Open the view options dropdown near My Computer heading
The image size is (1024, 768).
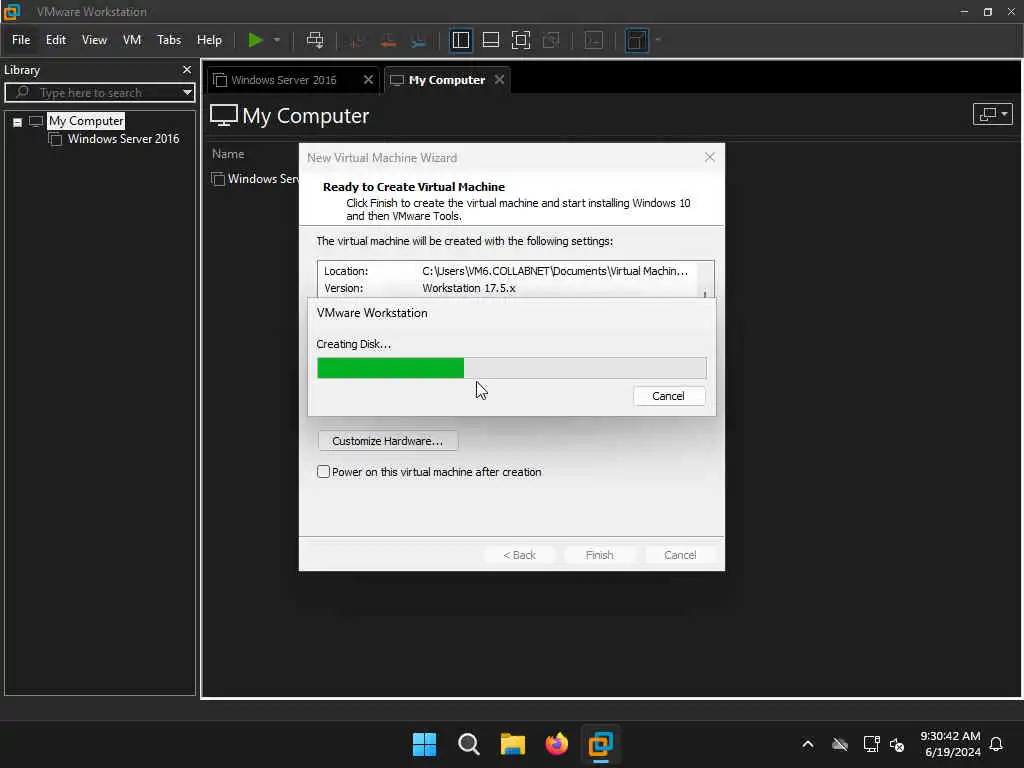tap(993, 114)
